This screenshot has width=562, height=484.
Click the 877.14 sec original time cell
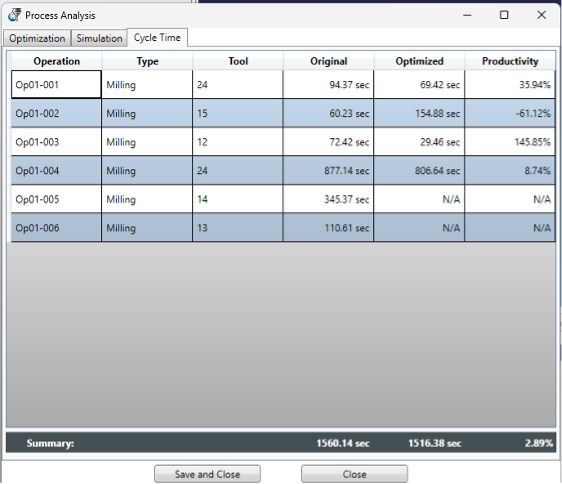pyautogui.click(x=328, y=171)
